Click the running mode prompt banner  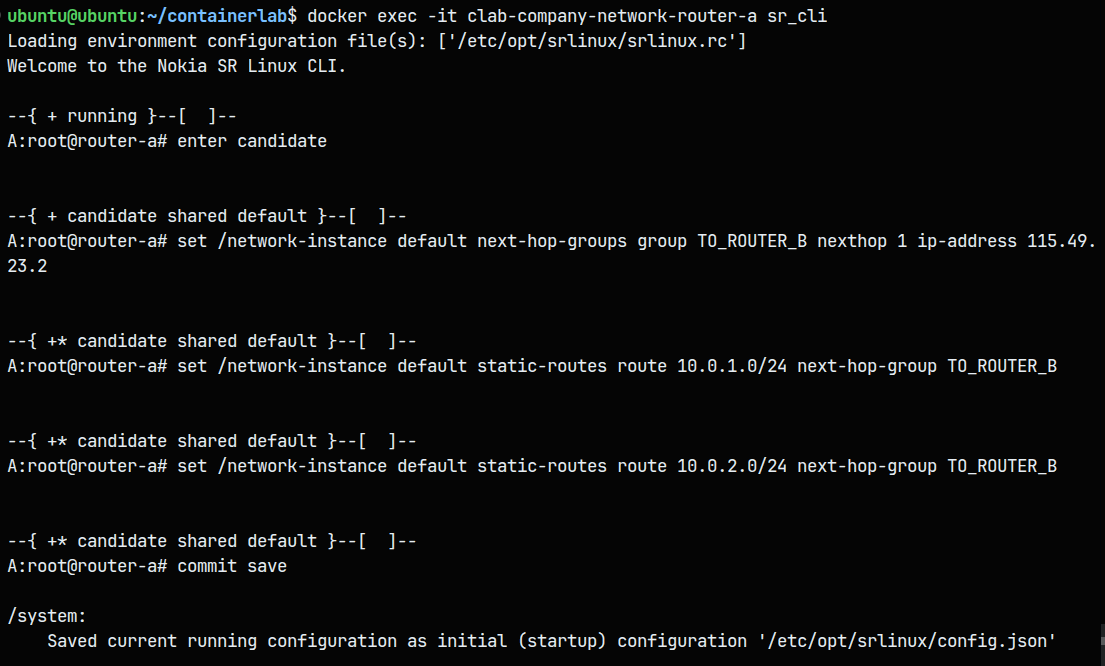point(121,116)
